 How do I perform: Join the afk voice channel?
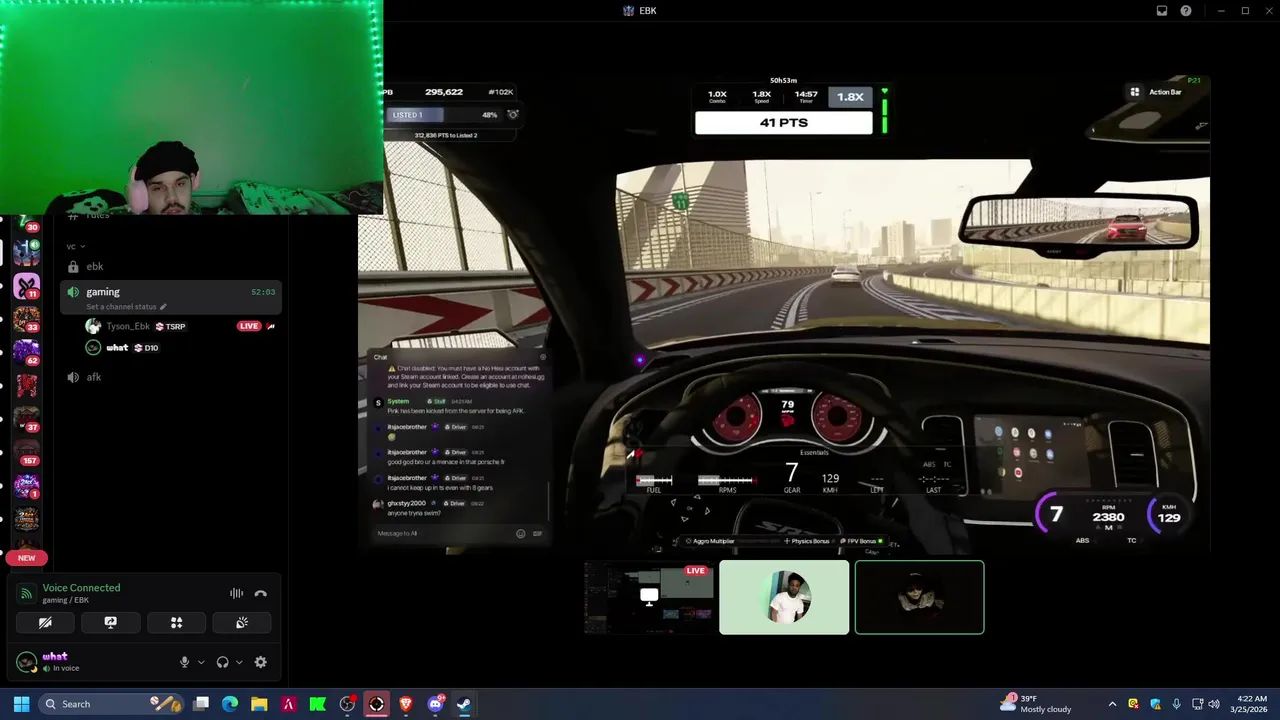pos(171,377)
